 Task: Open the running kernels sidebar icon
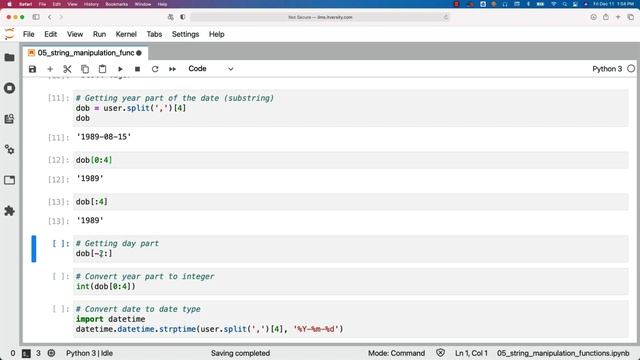pos(9,88)
